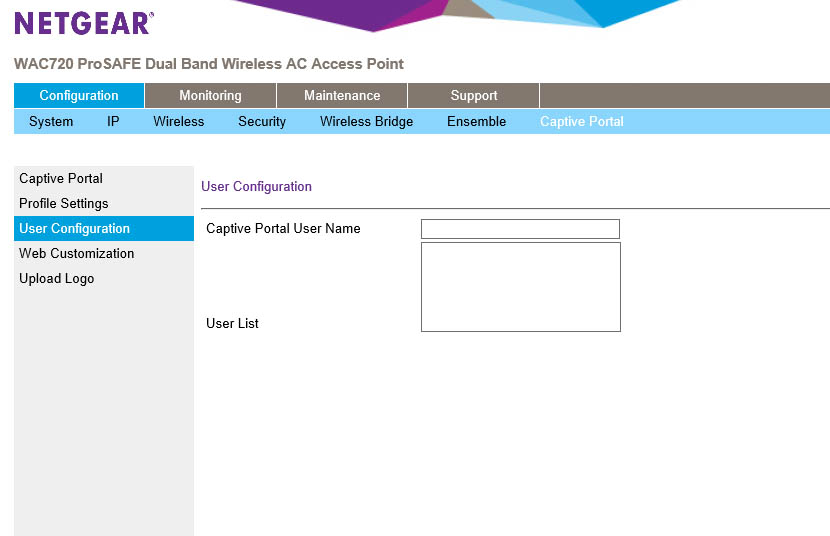Click inside the User List box
Image resolution: width=830 pixels, height=536 pixels.
coord(521,287)
